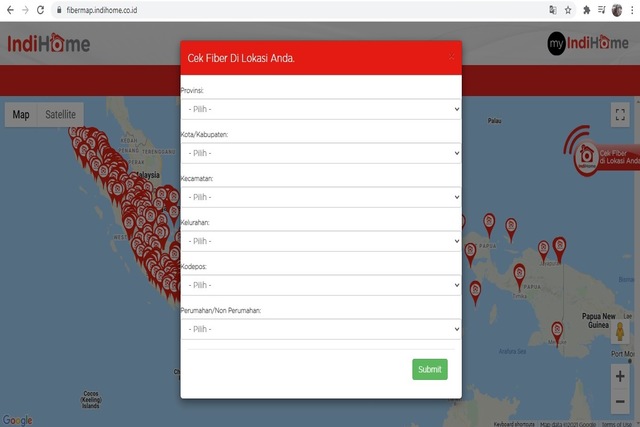Viewport: 640px width, 427px height.
Task: Bookmark page with the star icon
Action: click(x=568, y=10)
